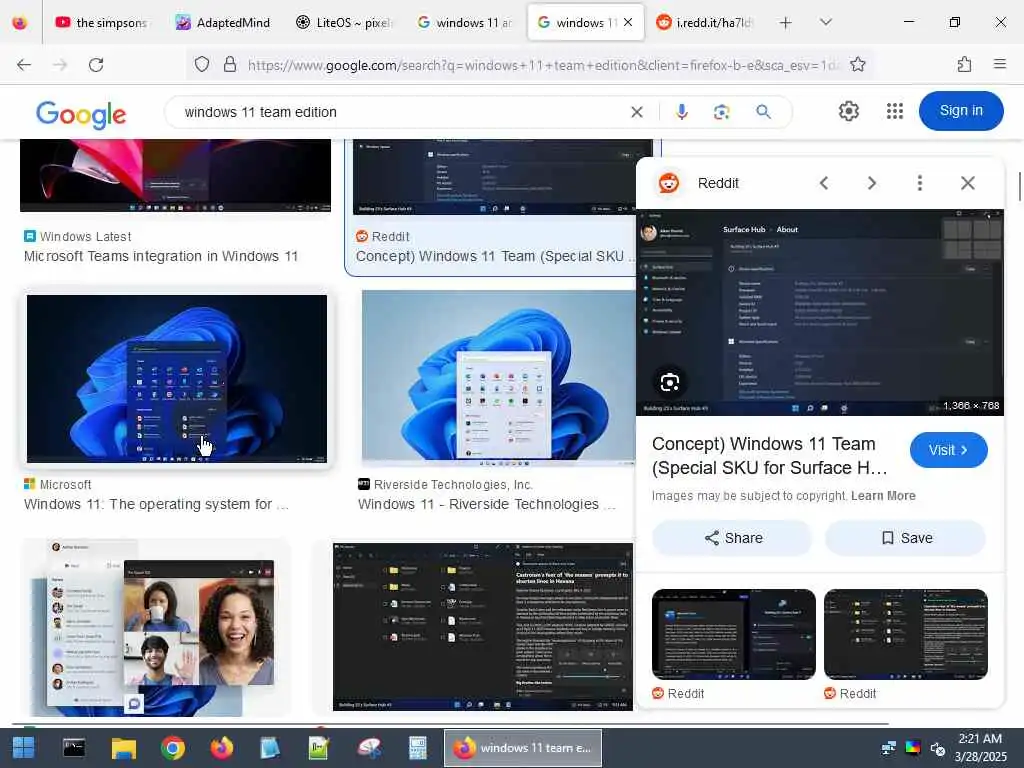Switch to the LiteOS pixel tab
Viewport: 1024px width, 768px height.
coord(344,23)
